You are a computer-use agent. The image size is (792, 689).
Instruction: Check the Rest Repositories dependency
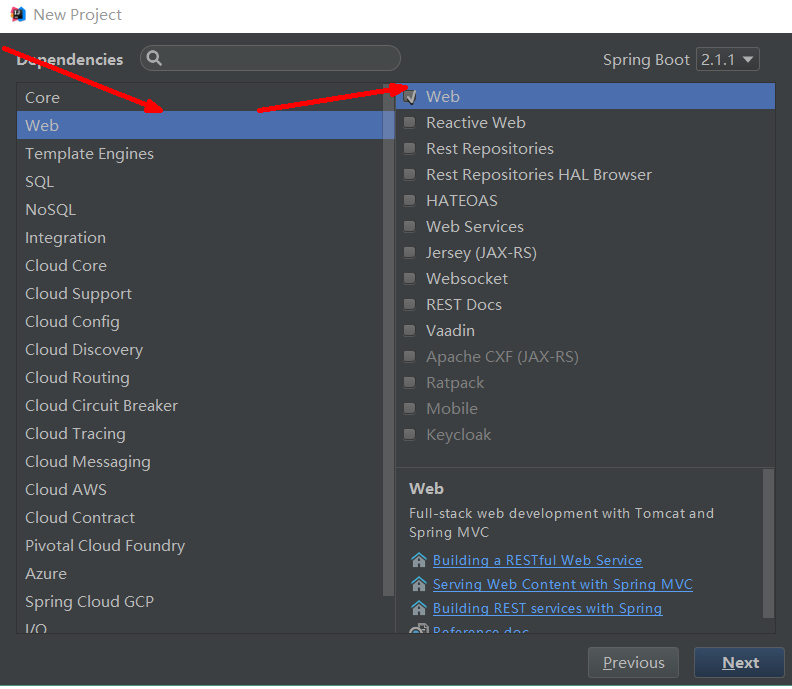point(410,148)
